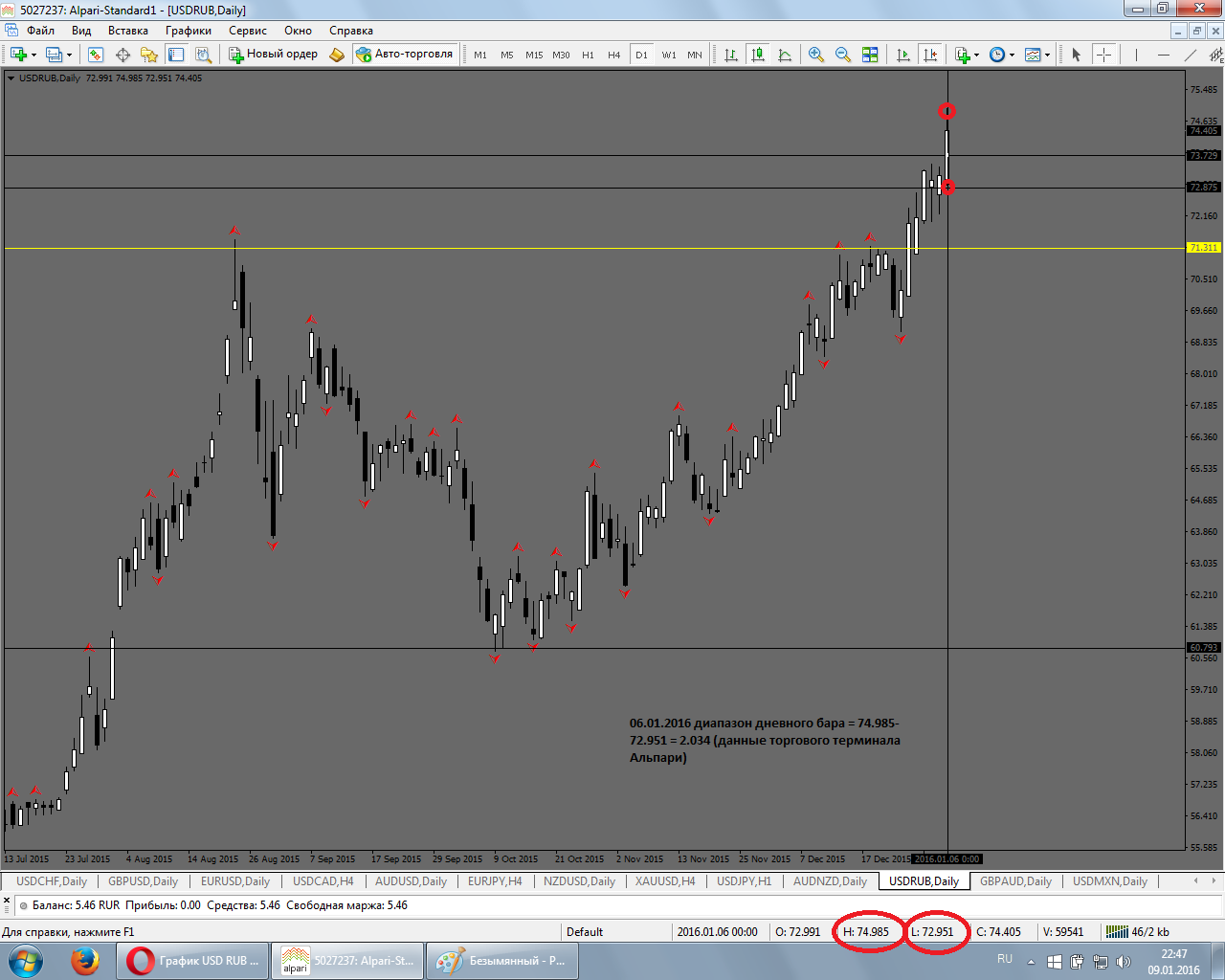Expand the Periods dropdown arrow
The image size is (1225, 980).
click(x=1012, y=55)
